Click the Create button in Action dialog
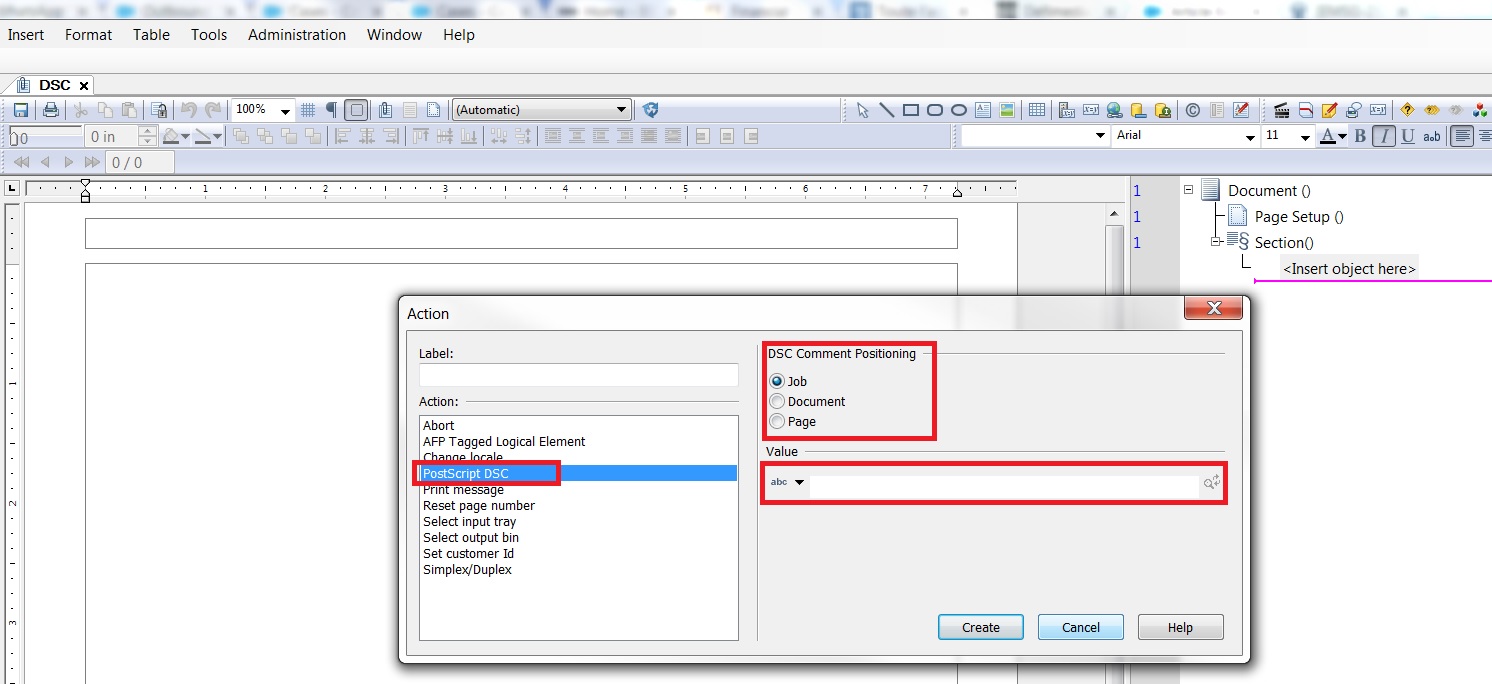 click(x=980, y=627)
